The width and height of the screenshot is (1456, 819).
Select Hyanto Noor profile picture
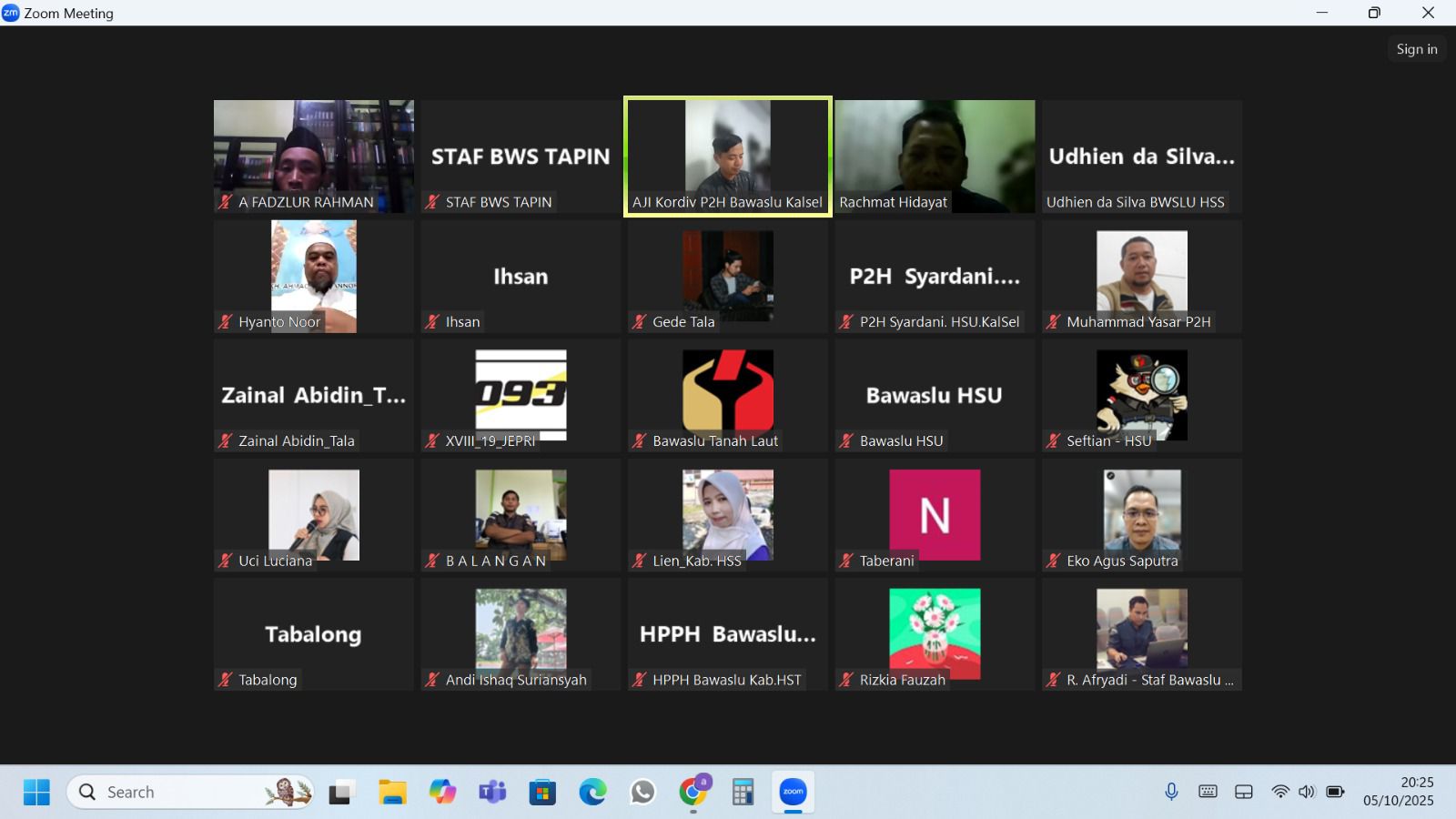point(314,276)
